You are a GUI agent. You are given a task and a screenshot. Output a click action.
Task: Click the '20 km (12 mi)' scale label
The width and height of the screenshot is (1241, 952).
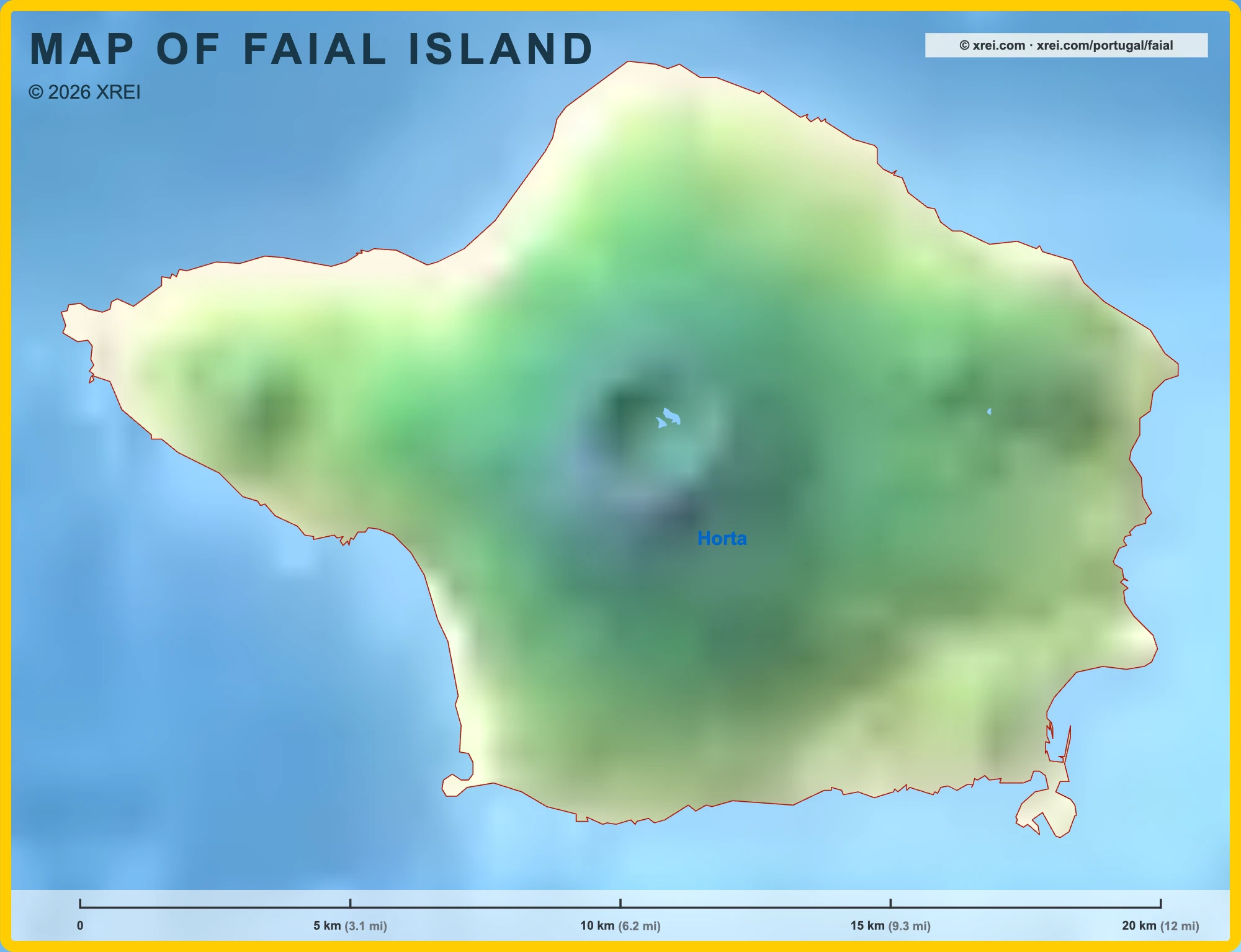[1160, 925]
